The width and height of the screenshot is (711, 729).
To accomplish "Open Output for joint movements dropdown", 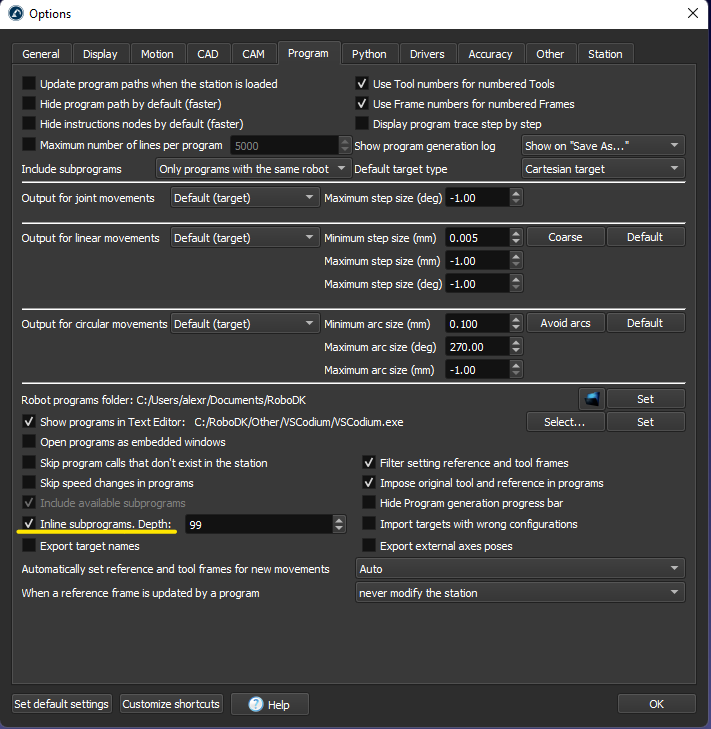I will 245,198.
